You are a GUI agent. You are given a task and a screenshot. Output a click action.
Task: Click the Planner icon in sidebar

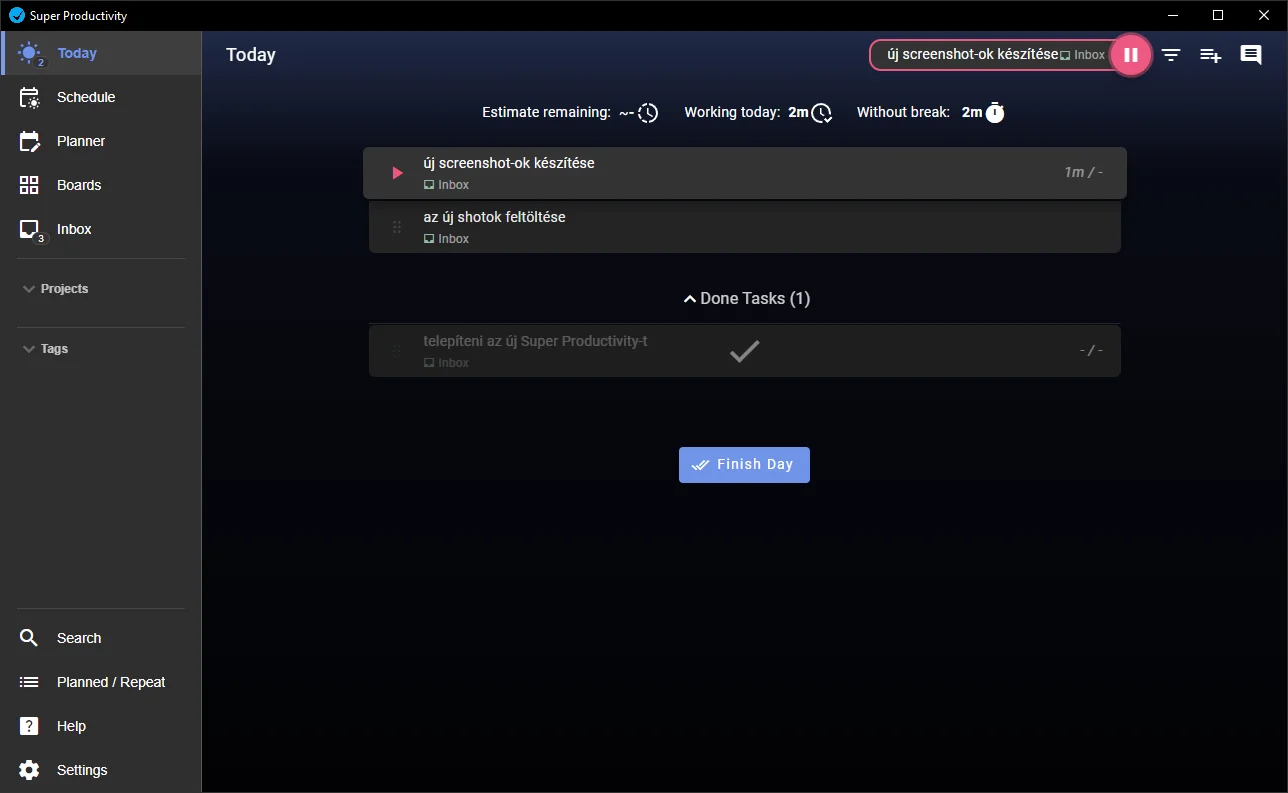pos(30,141)
